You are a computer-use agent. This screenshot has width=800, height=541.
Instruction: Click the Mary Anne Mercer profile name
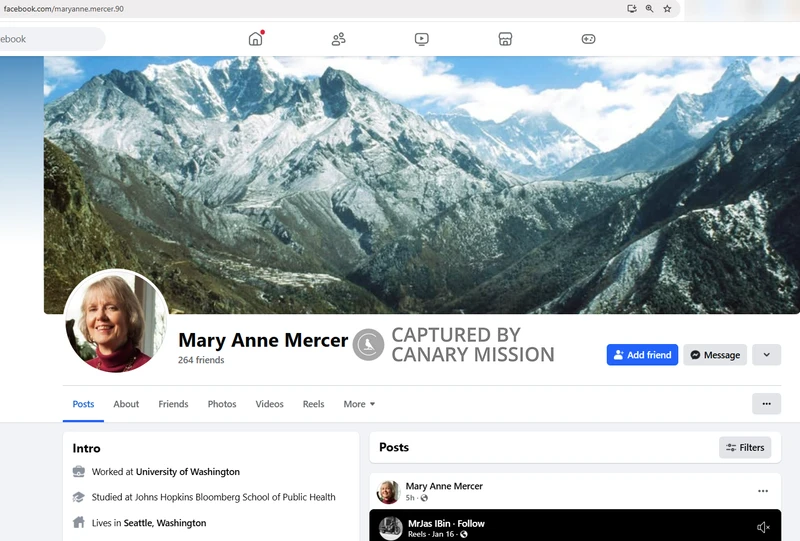pos(263,340)
